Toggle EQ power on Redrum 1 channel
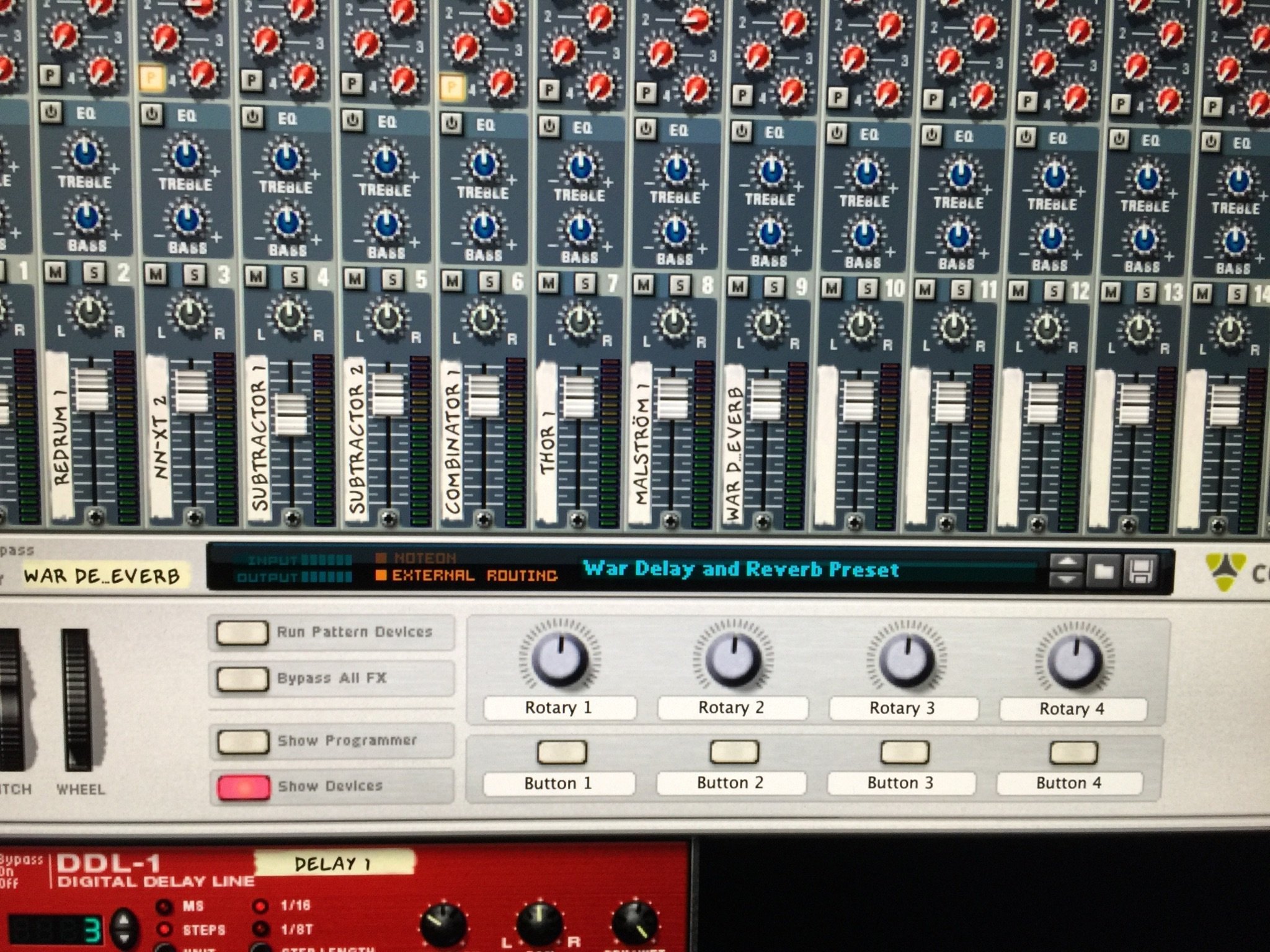The image size is (1270, 952). (x=51, y=112)
